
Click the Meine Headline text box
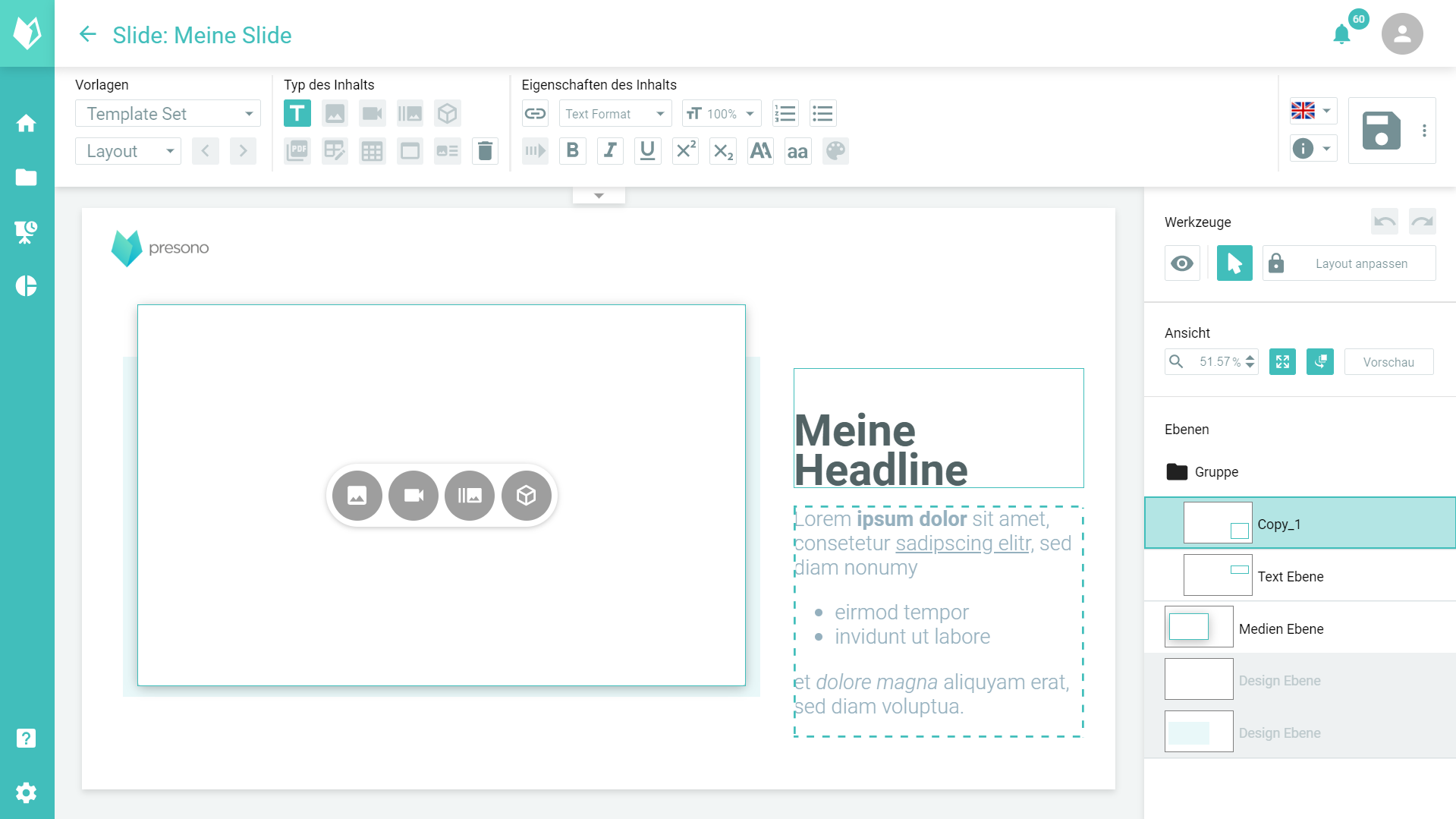[939, 428]
